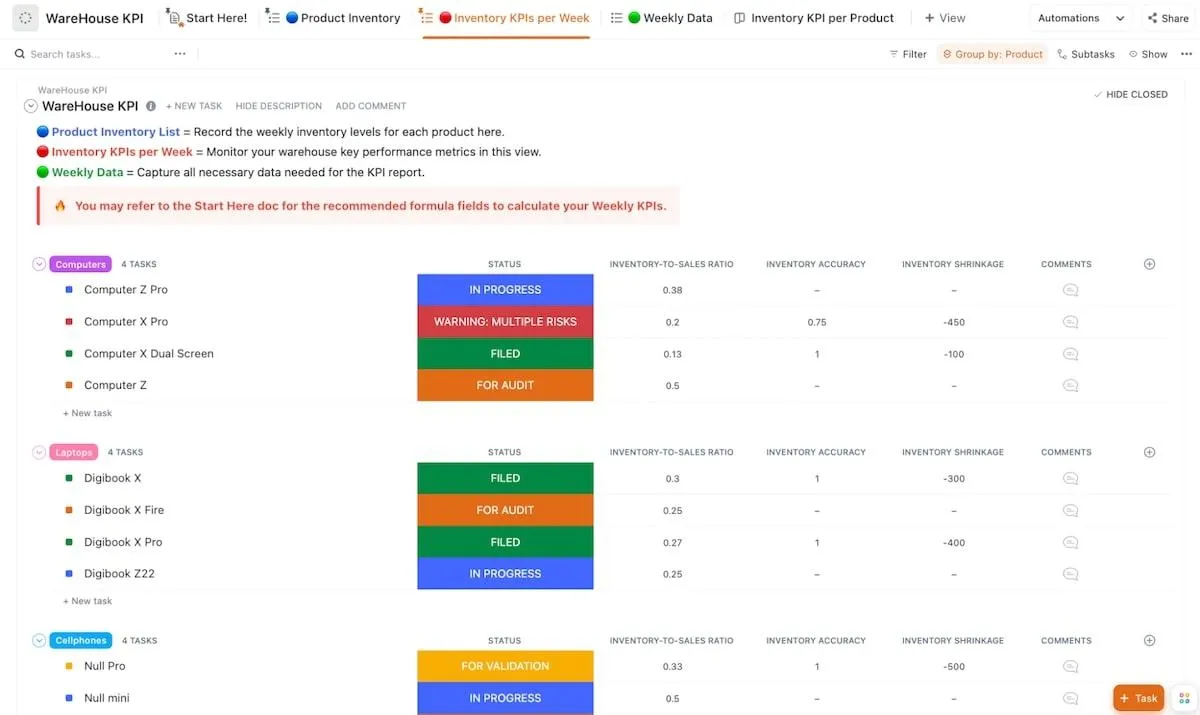This screenshot has height=715, width=1200.
Task: Collapse the Laptops group
Action: 40,452
